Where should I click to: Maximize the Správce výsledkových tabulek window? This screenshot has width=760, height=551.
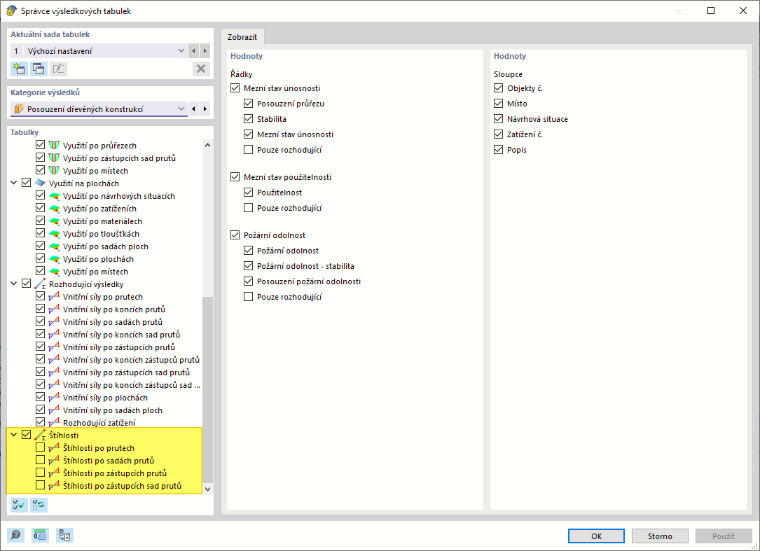coord(711,11)
